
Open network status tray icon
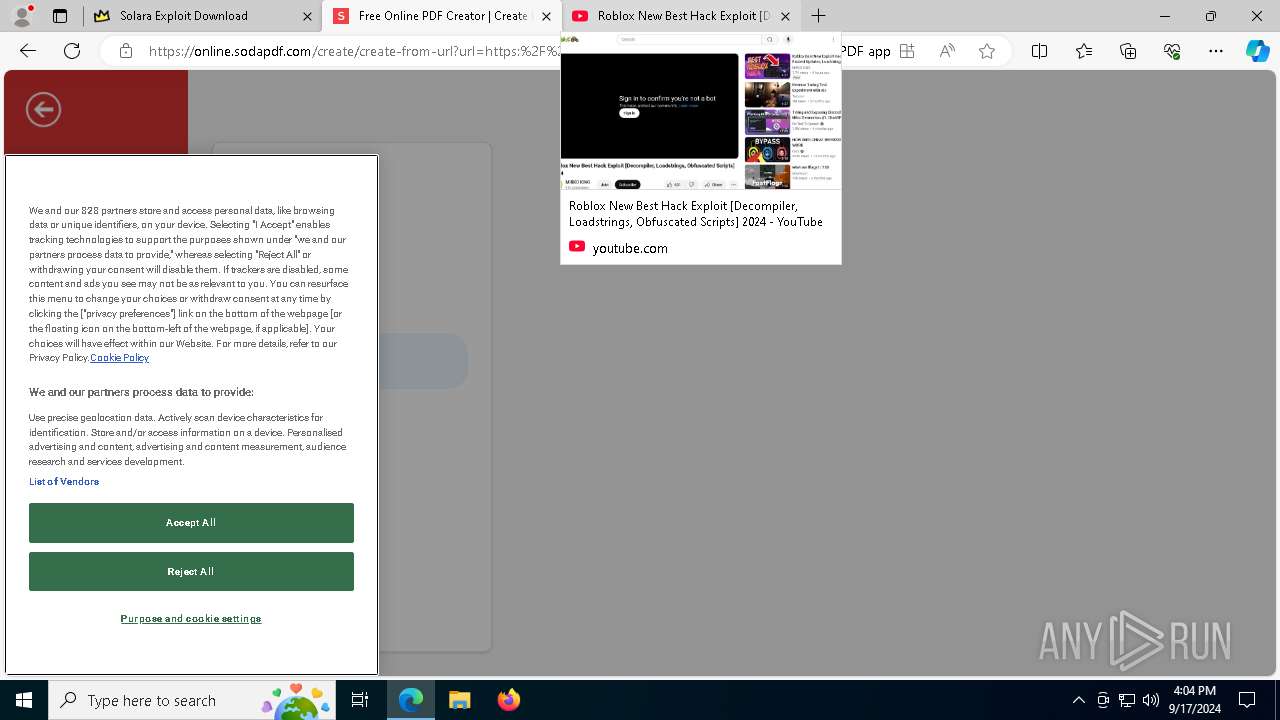pyautogui.click(x=1127, y=700)
